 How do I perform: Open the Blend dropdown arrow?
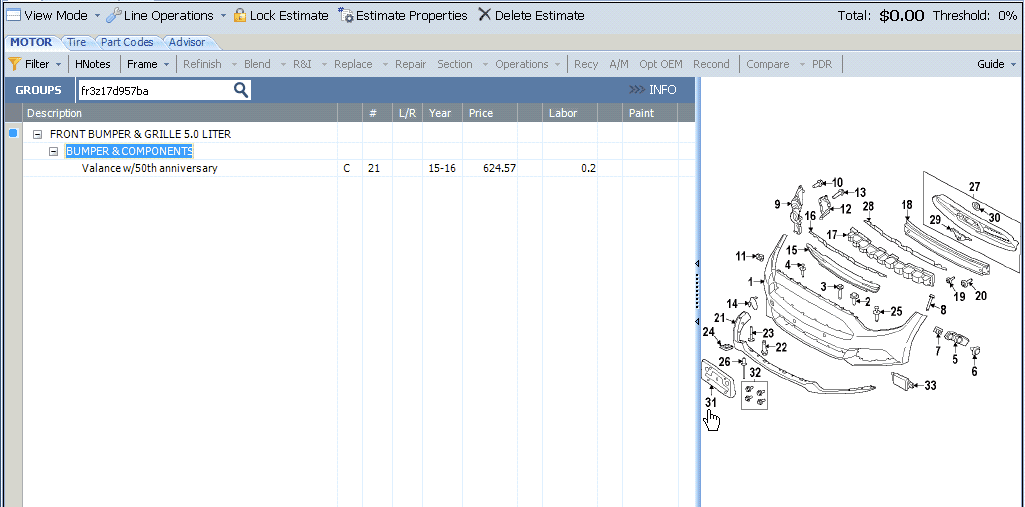click(283, 64)
